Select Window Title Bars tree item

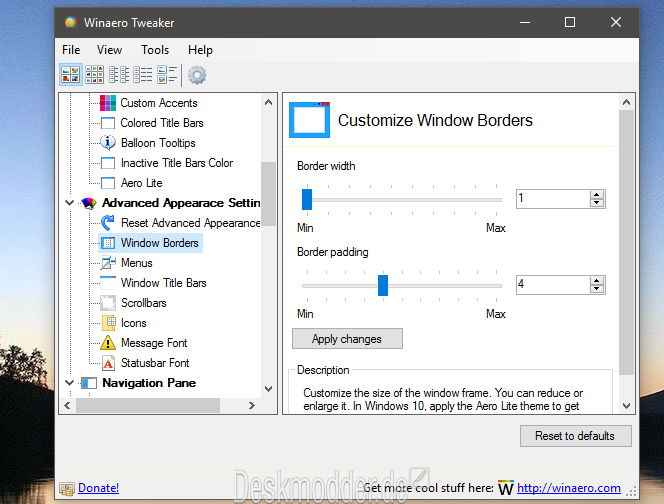coord(163,283)
